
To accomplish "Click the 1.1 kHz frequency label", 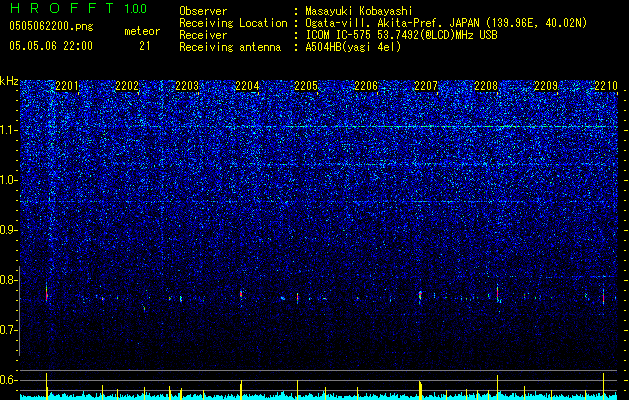I will tap(8, 130).
